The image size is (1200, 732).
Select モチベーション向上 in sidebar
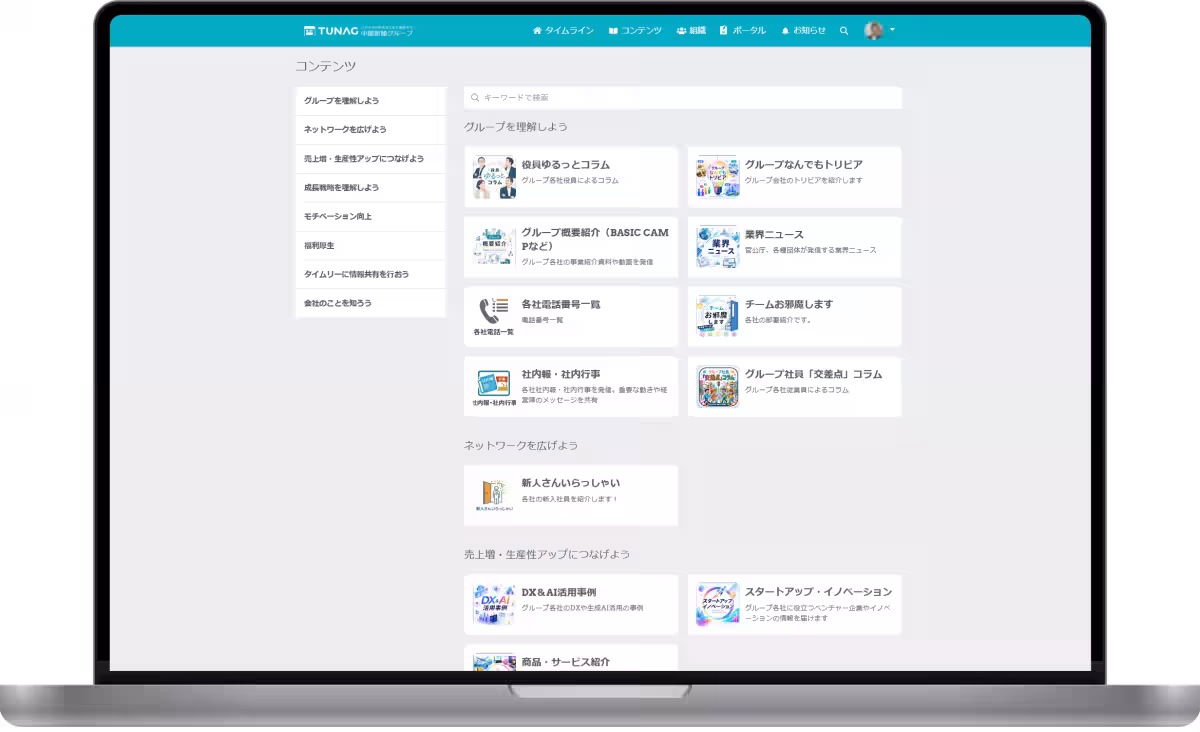click(370, 217)
